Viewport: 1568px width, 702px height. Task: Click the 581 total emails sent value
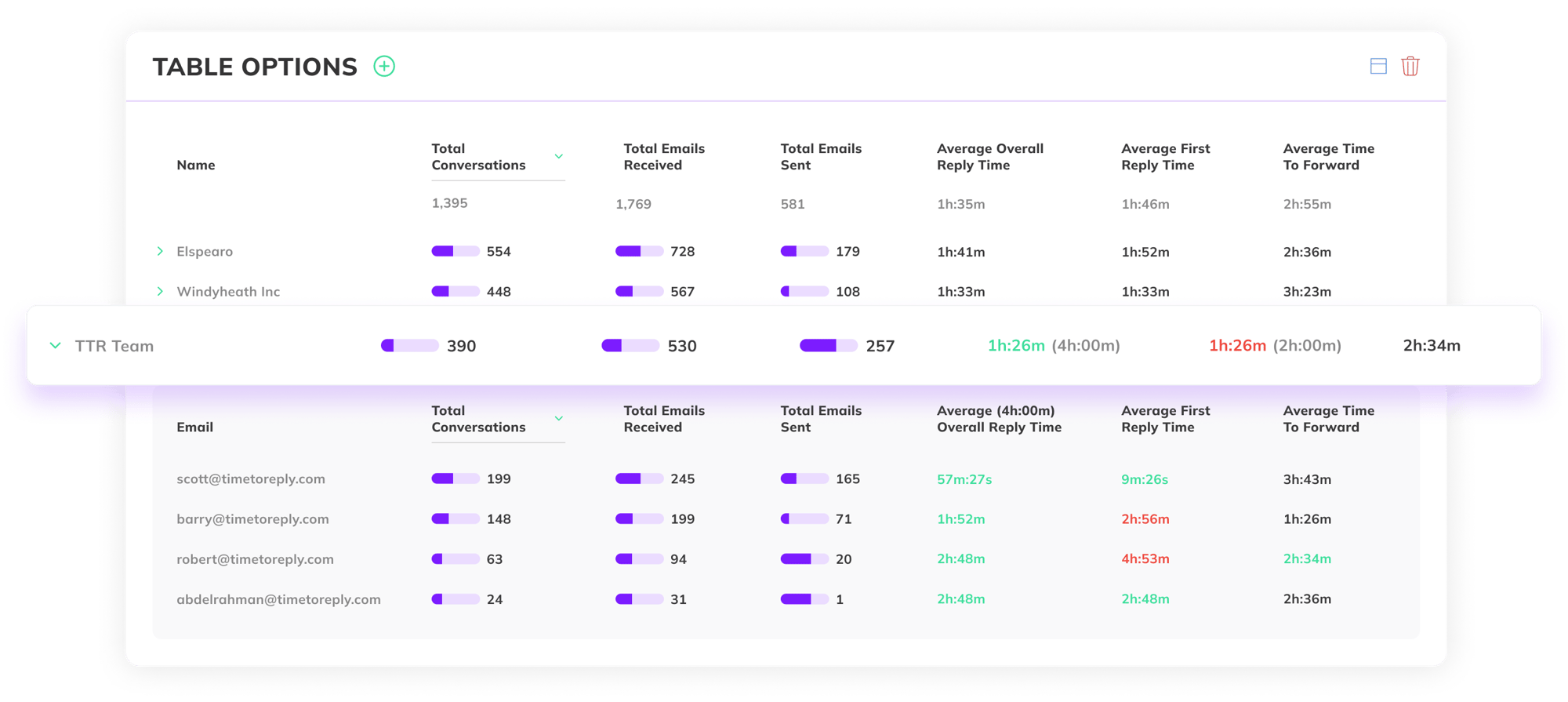point(793,205)
